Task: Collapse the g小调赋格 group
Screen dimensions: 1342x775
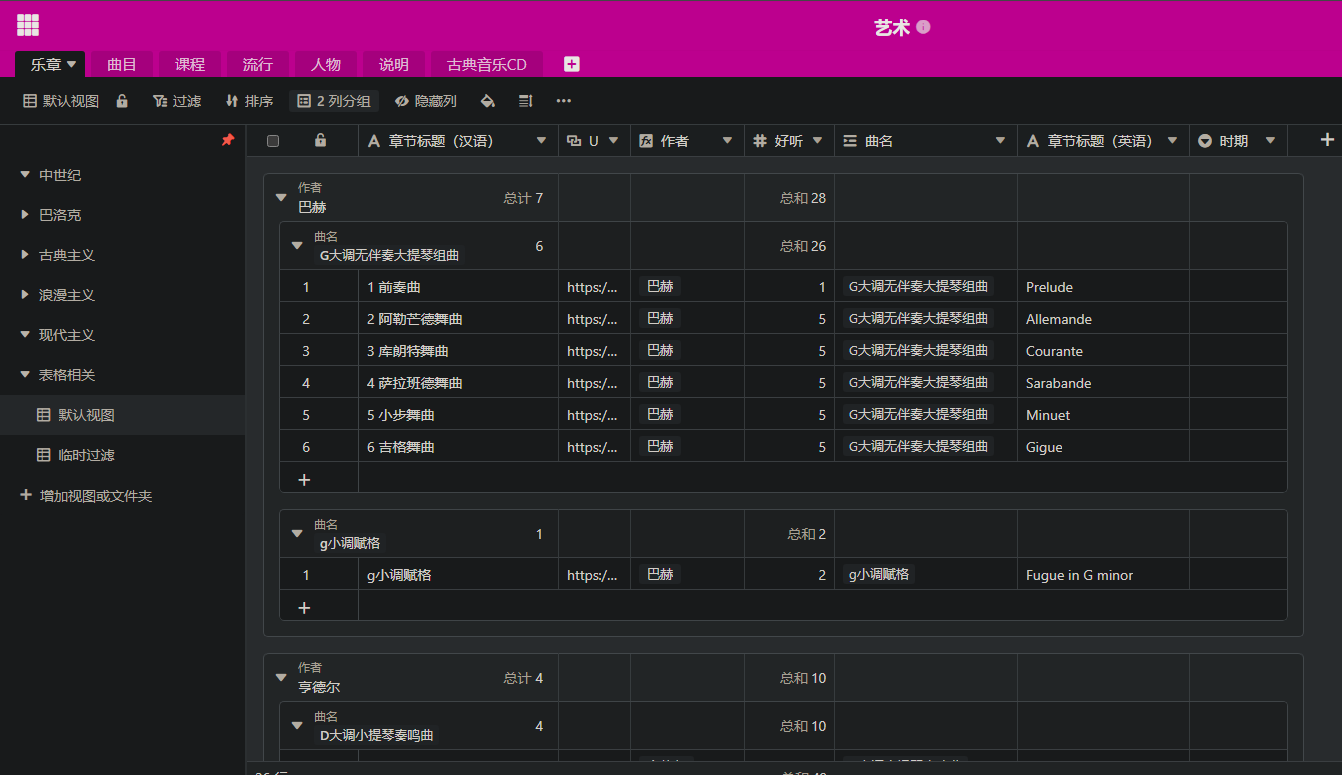Action: 297,534
